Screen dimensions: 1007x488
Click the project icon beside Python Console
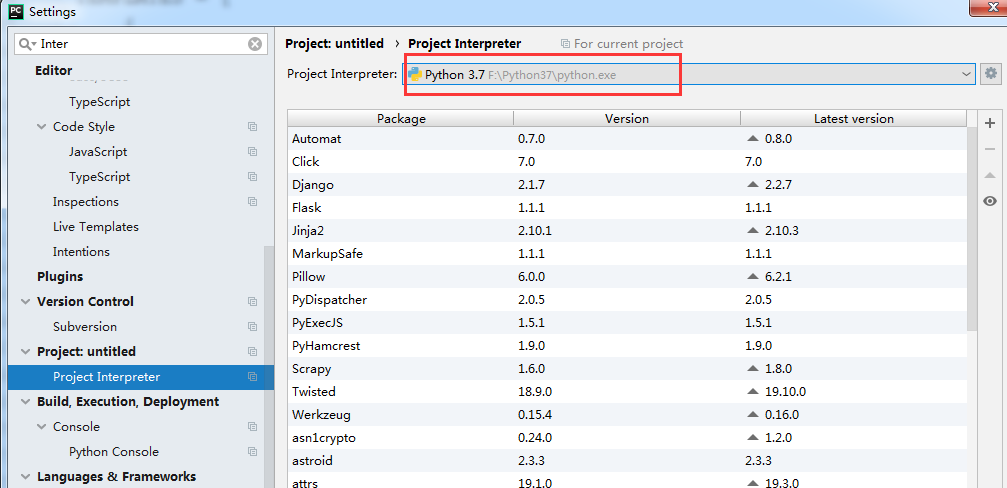pyautogui.click(x=252, y=451)
